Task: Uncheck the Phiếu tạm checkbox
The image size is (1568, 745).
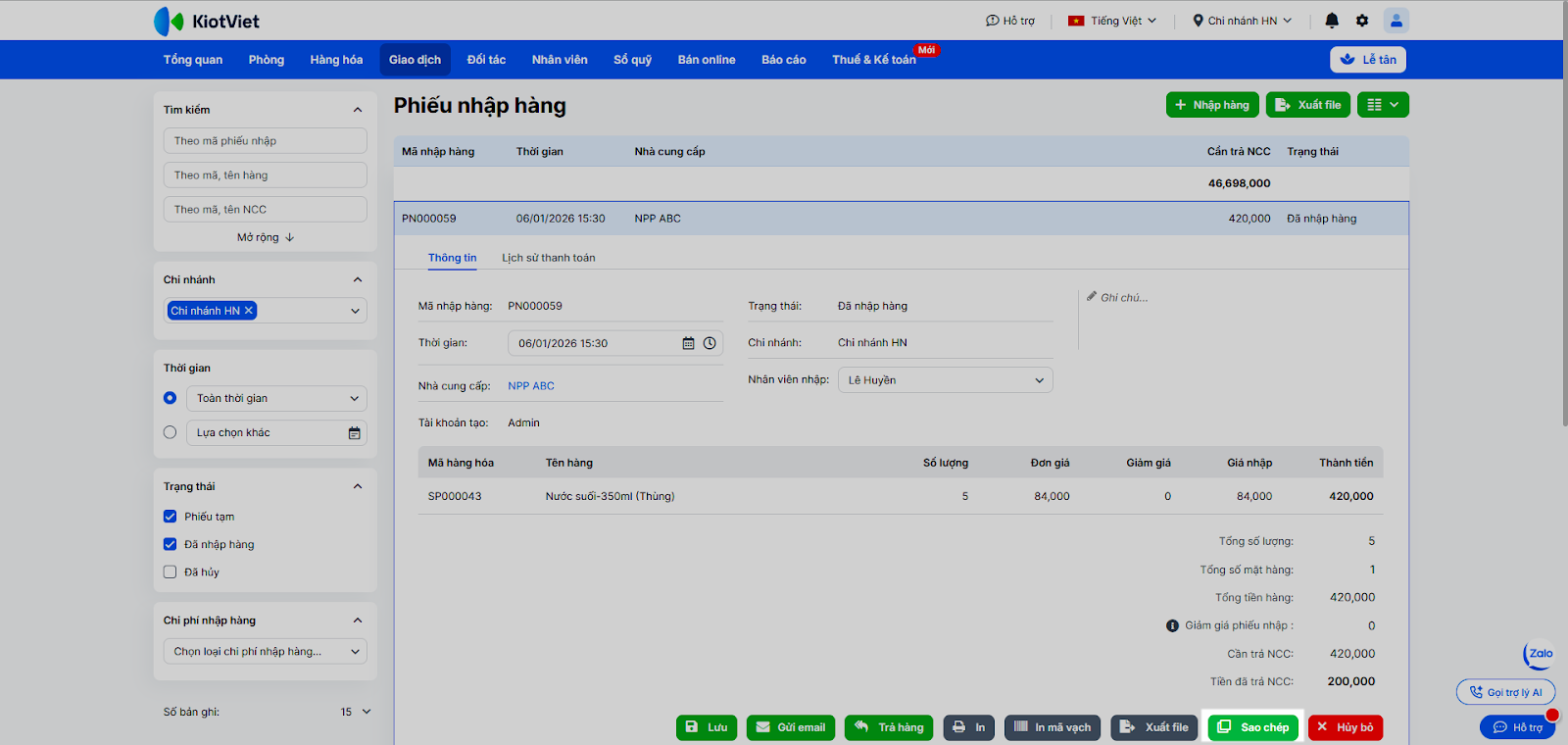Action: pos(171,517)
